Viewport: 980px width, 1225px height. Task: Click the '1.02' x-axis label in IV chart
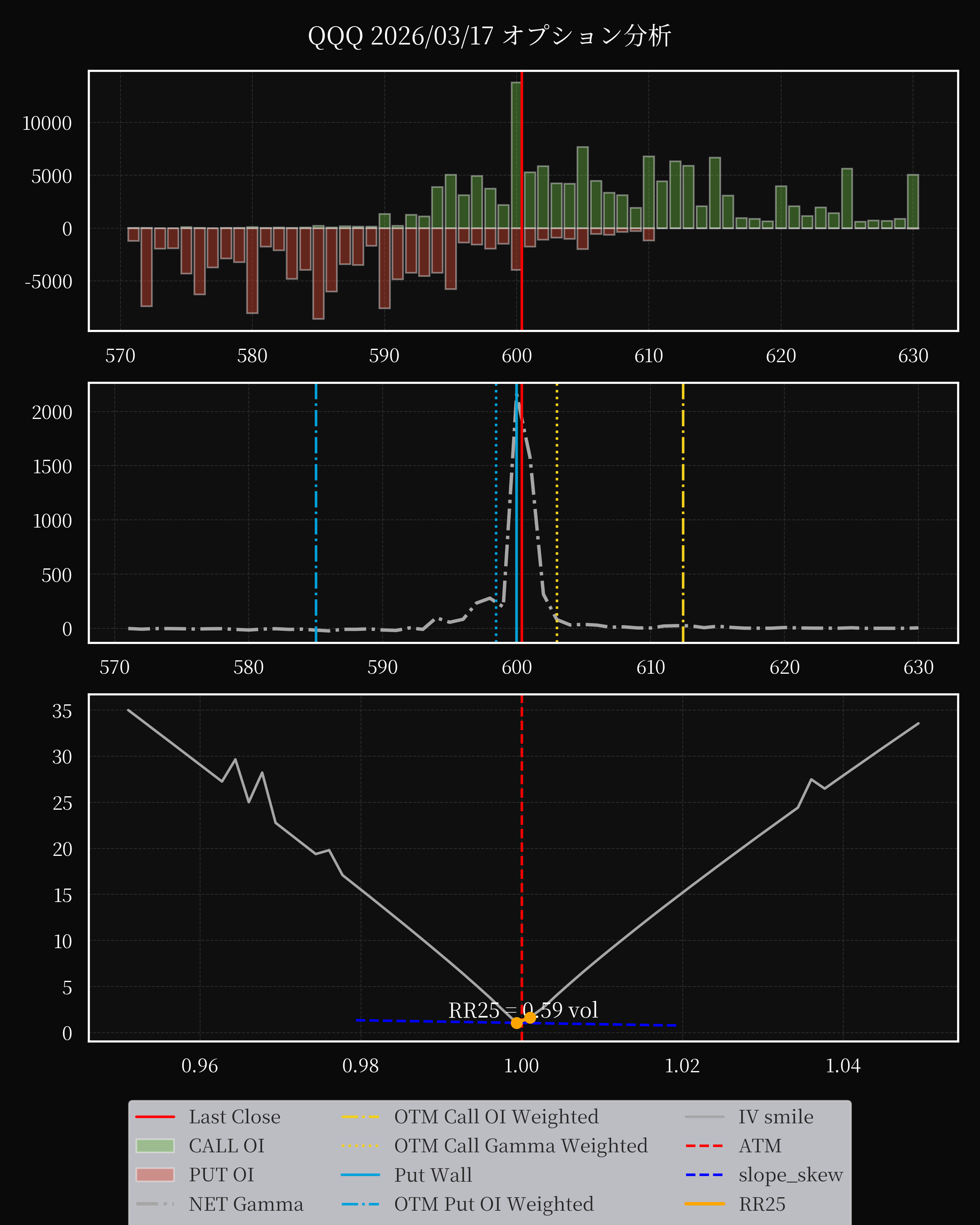tap(682, 1065)
